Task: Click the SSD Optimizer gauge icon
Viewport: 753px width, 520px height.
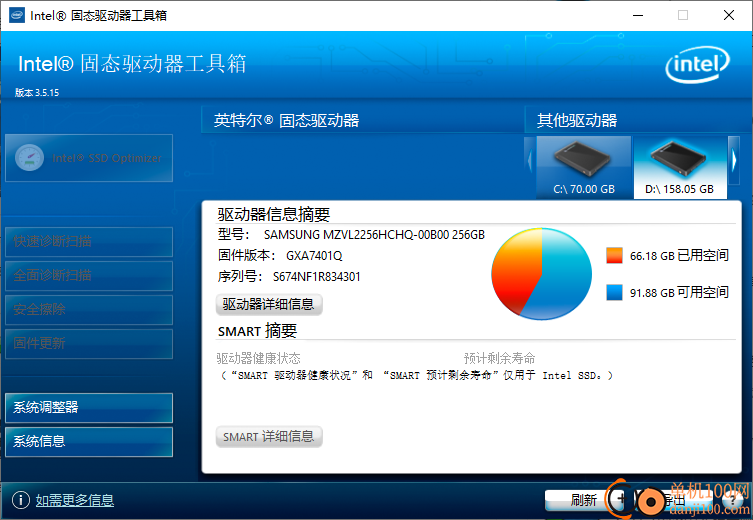Action: (29, 157)
